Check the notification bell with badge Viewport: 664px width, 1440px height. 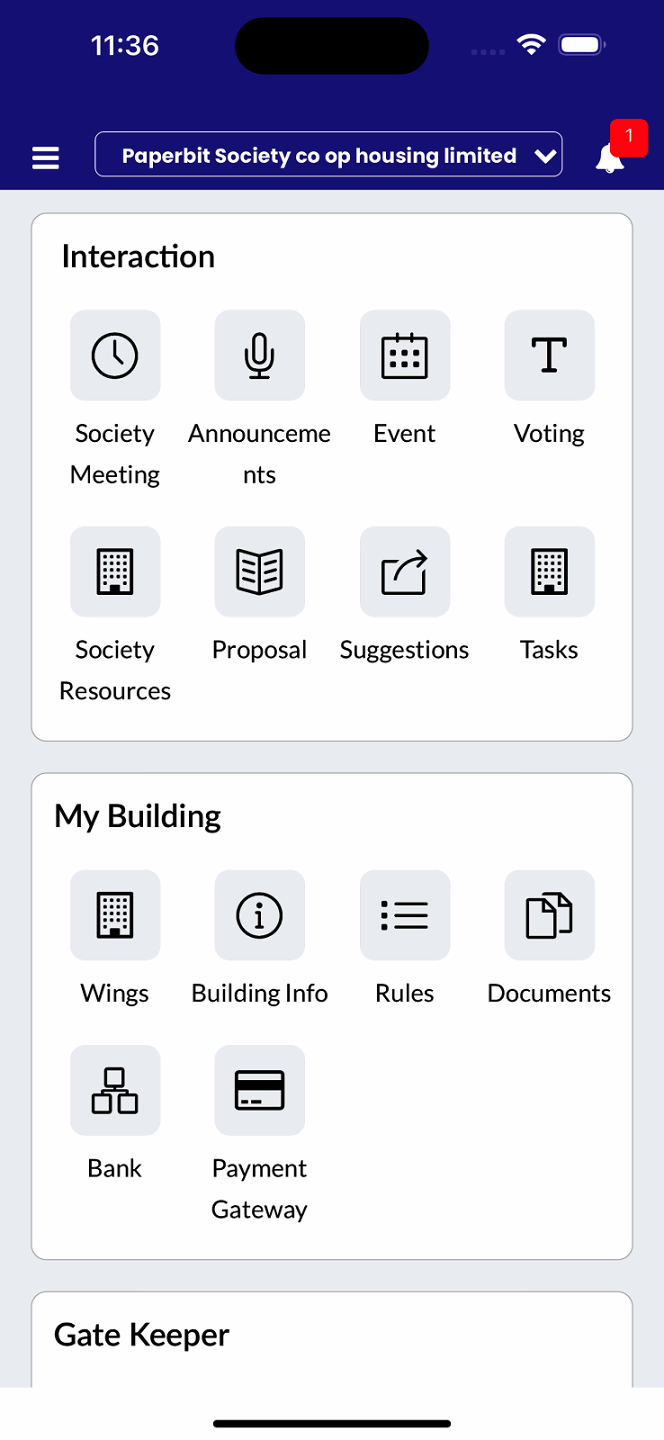click(x=610, y=158)
